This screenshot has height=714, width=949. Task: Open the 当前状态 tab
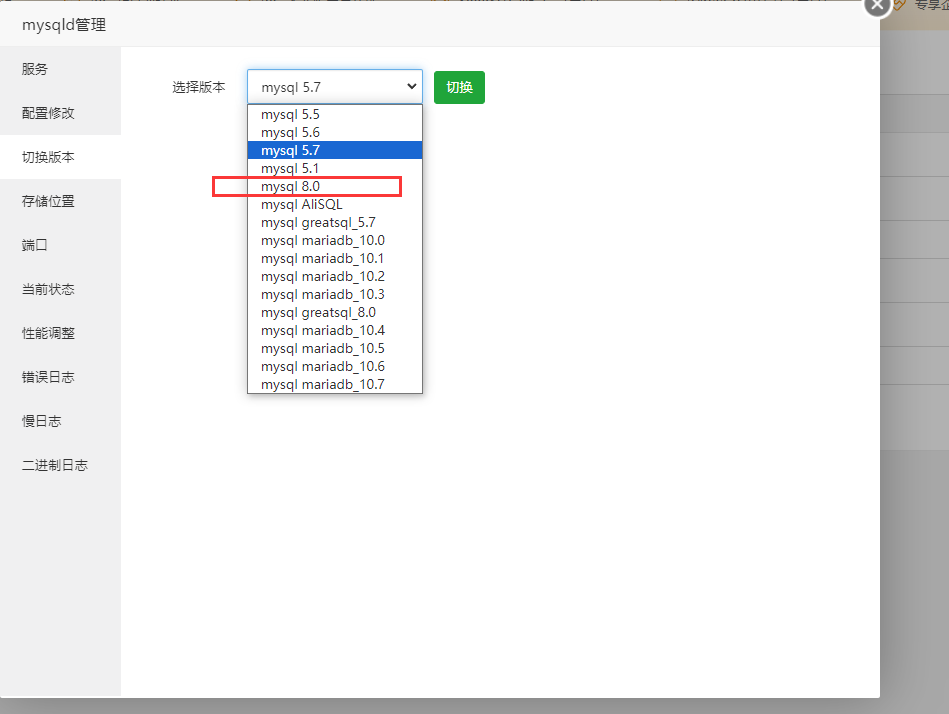[61, 289]
